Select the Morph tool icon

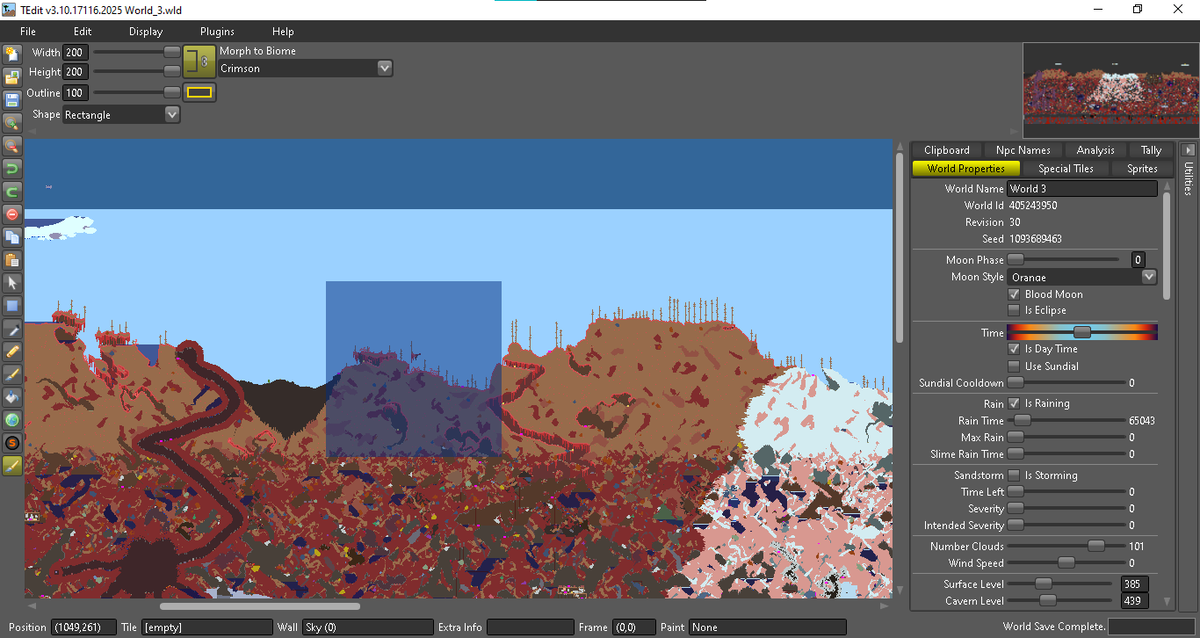pos(12,466)
